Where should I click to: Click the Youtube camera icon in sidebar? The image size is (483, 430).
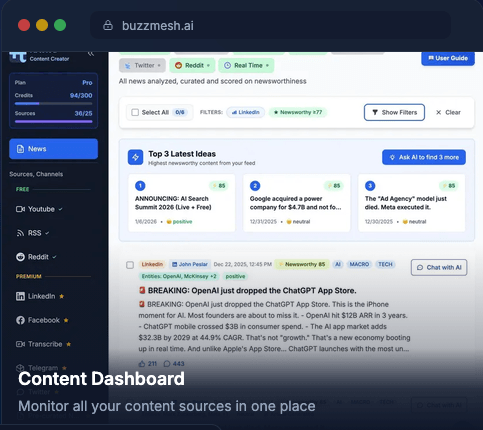pyautogui.click(x=20, y=209)
